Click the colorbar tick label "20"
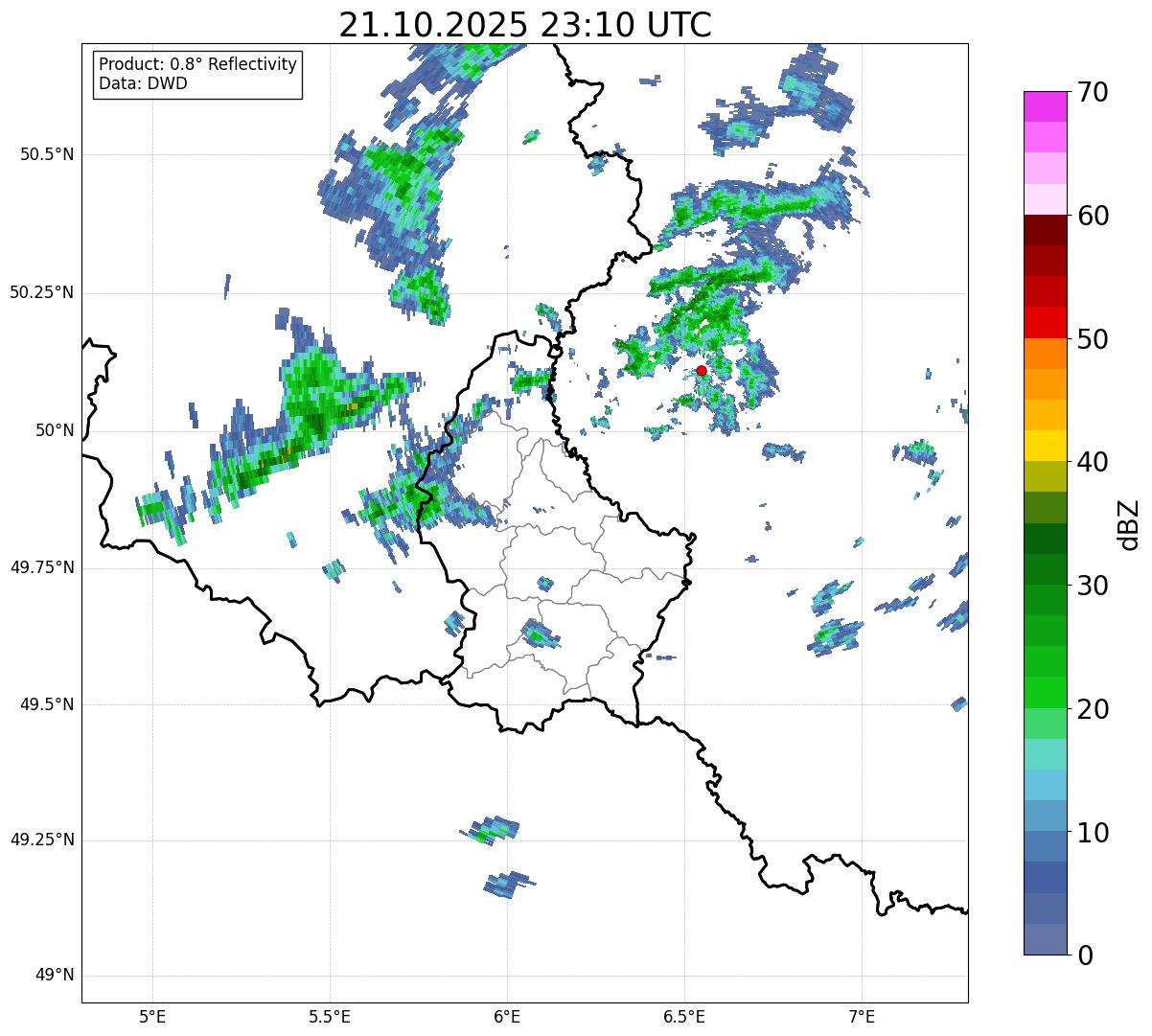Viewport: 1152px width, 1036px height. [x=1093, y=709]
